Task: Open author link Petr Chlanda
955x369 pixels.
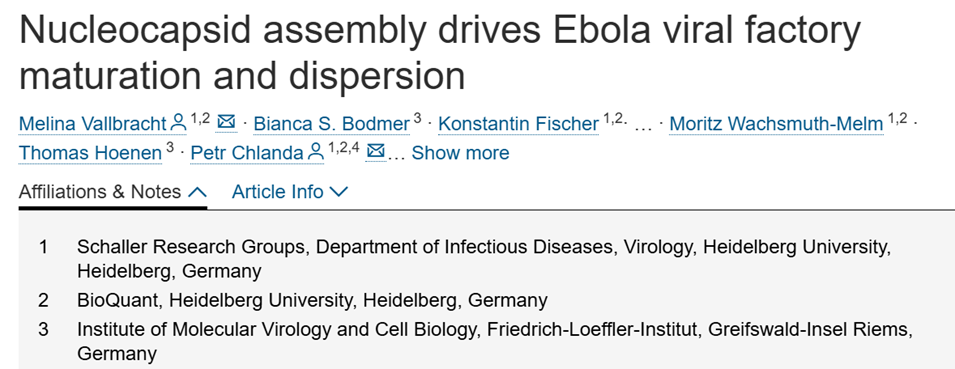Action: click(247, 153)
